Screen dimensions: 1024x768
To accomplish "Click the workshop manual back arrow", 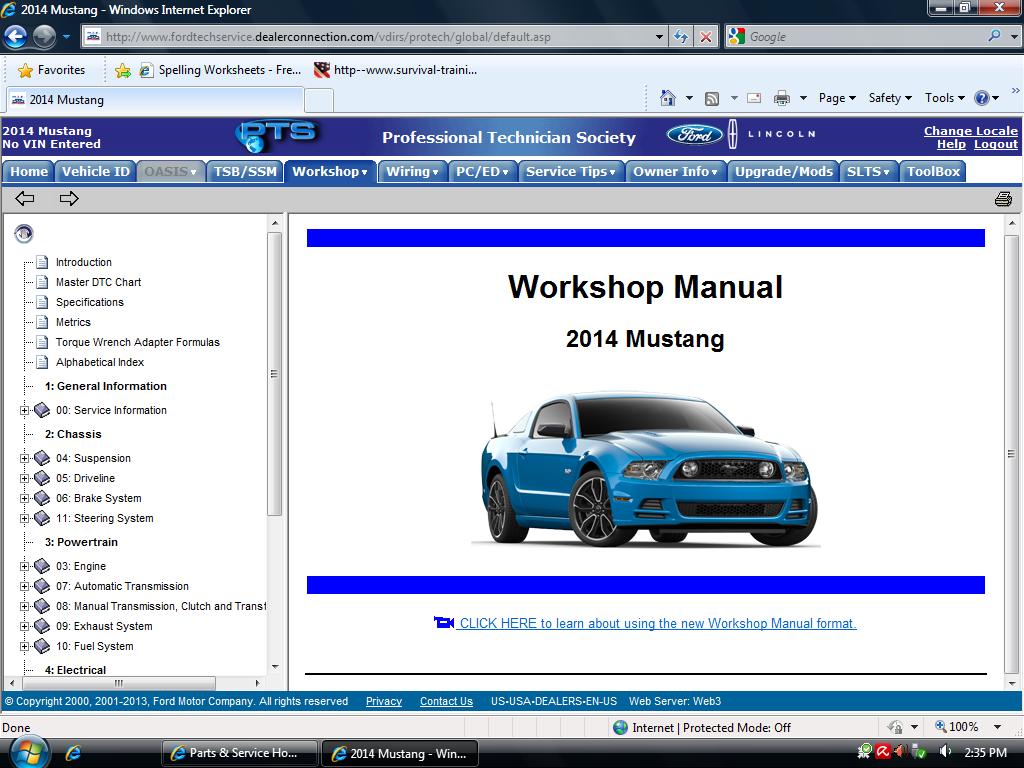I will (24, 199).
